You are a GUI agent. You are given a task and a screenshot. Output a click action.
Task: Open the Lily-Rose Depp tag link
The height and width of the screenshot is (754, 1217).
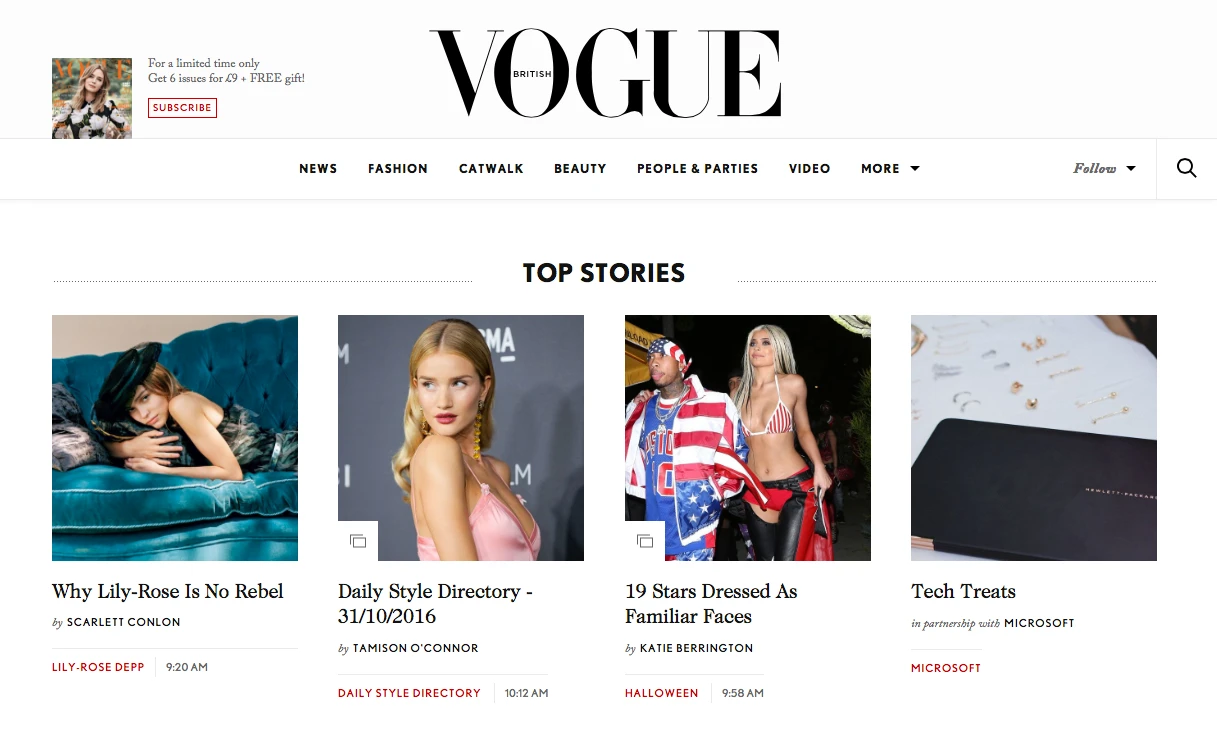click(x=98, y=667)
